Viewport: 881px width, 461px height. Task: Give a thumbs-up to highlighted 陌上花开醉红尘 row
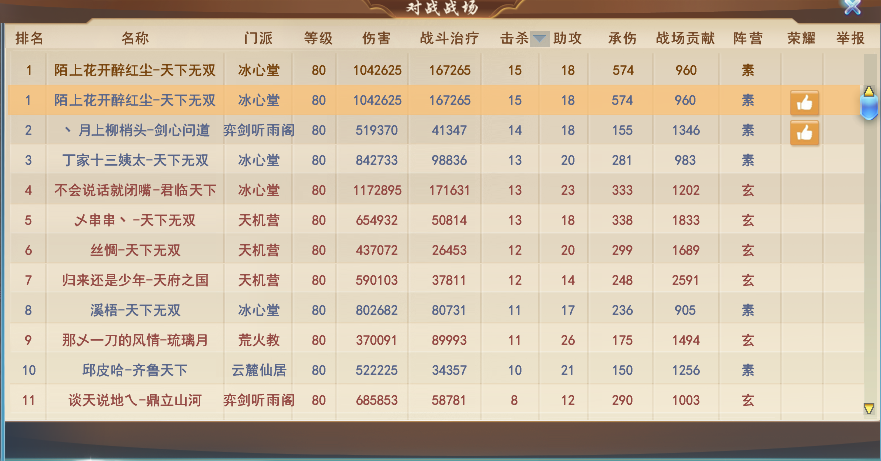pyautogui.click(x=804, y=103)
